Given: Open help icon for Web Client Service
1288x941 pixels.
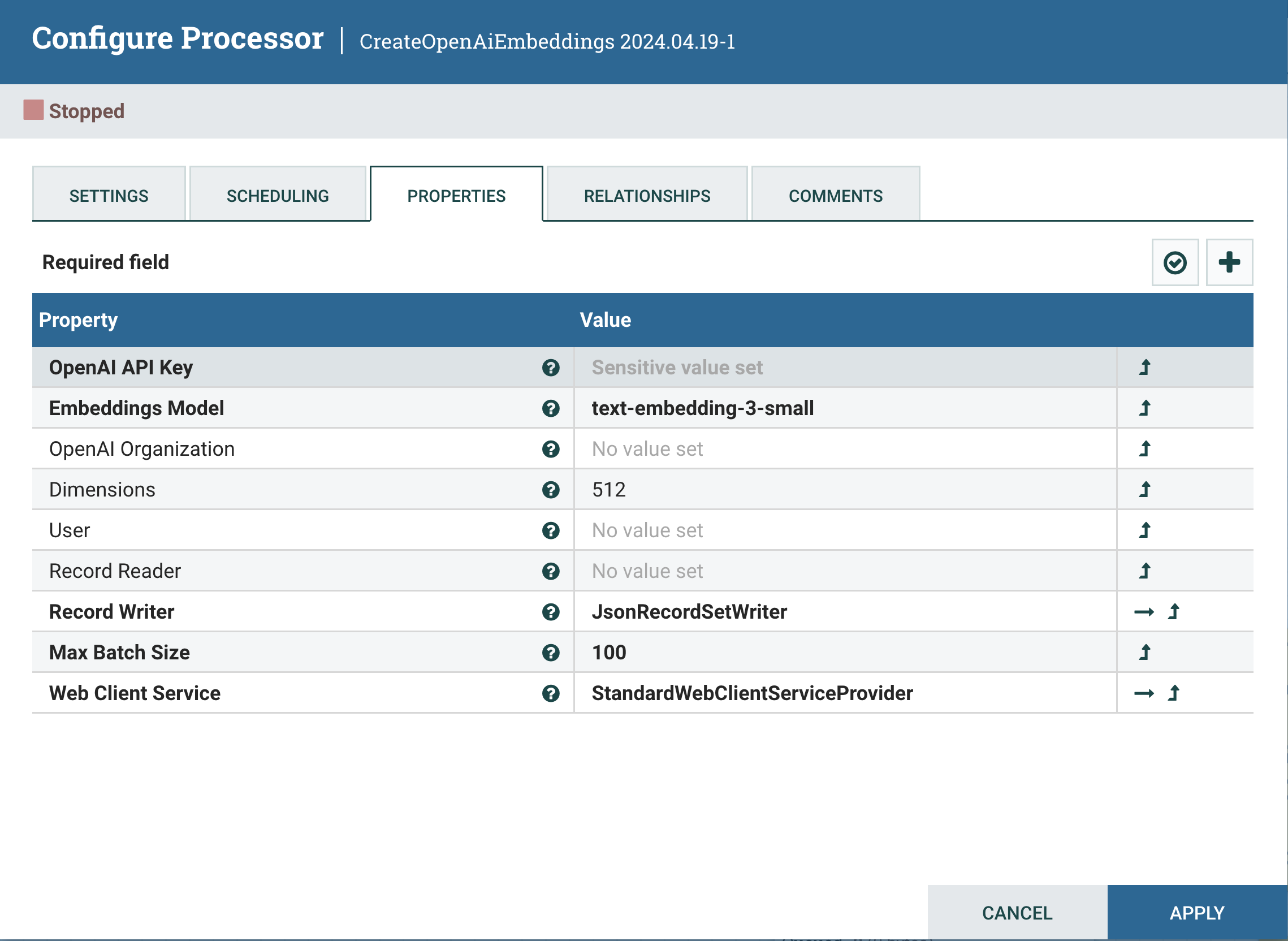Looking at the screenshot, I should click(x=550, y=694).
